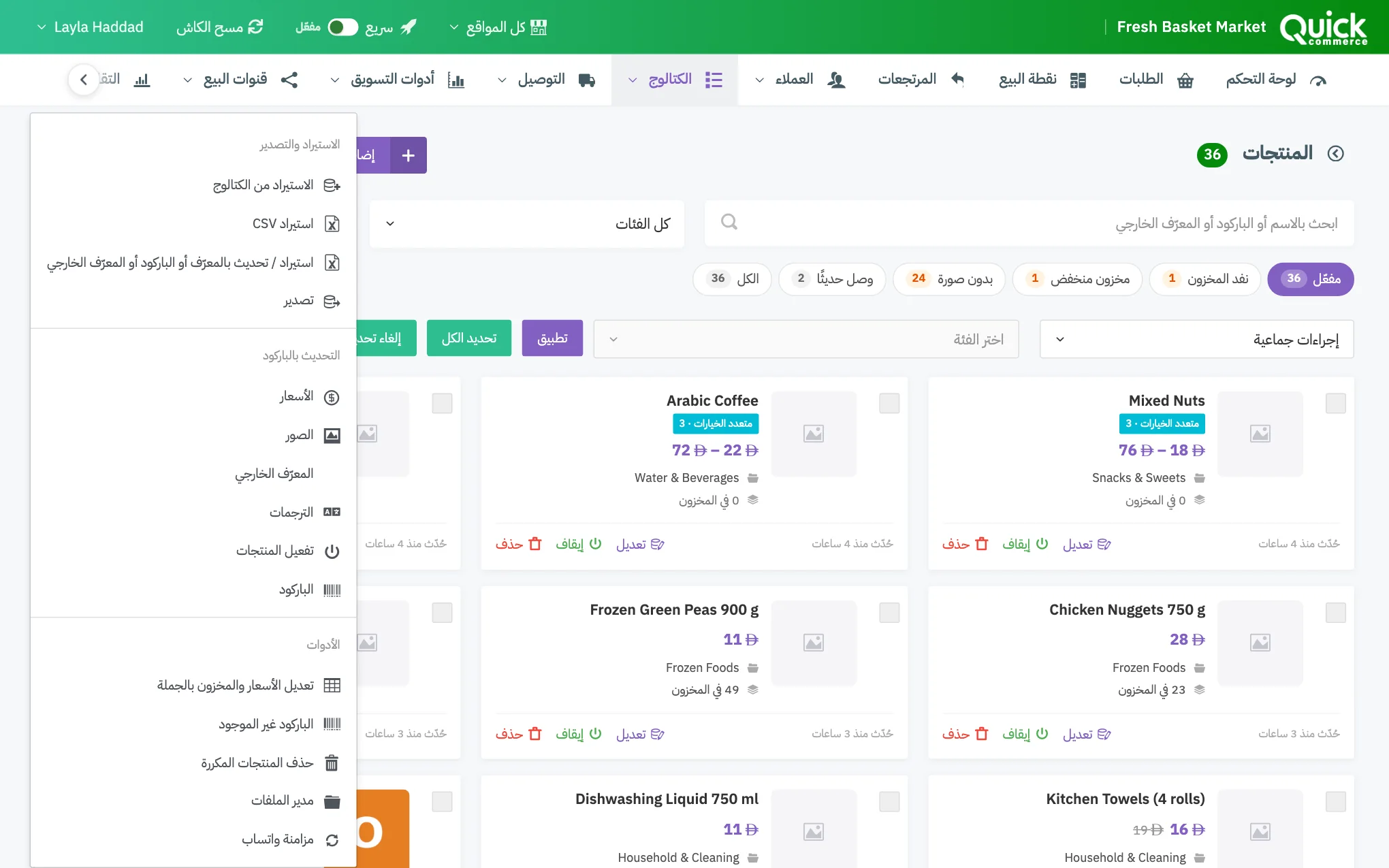Open the اختر الفئة dropdown
The width and height of the screenshot is (1389, 868).
click(x=806, y=339)
